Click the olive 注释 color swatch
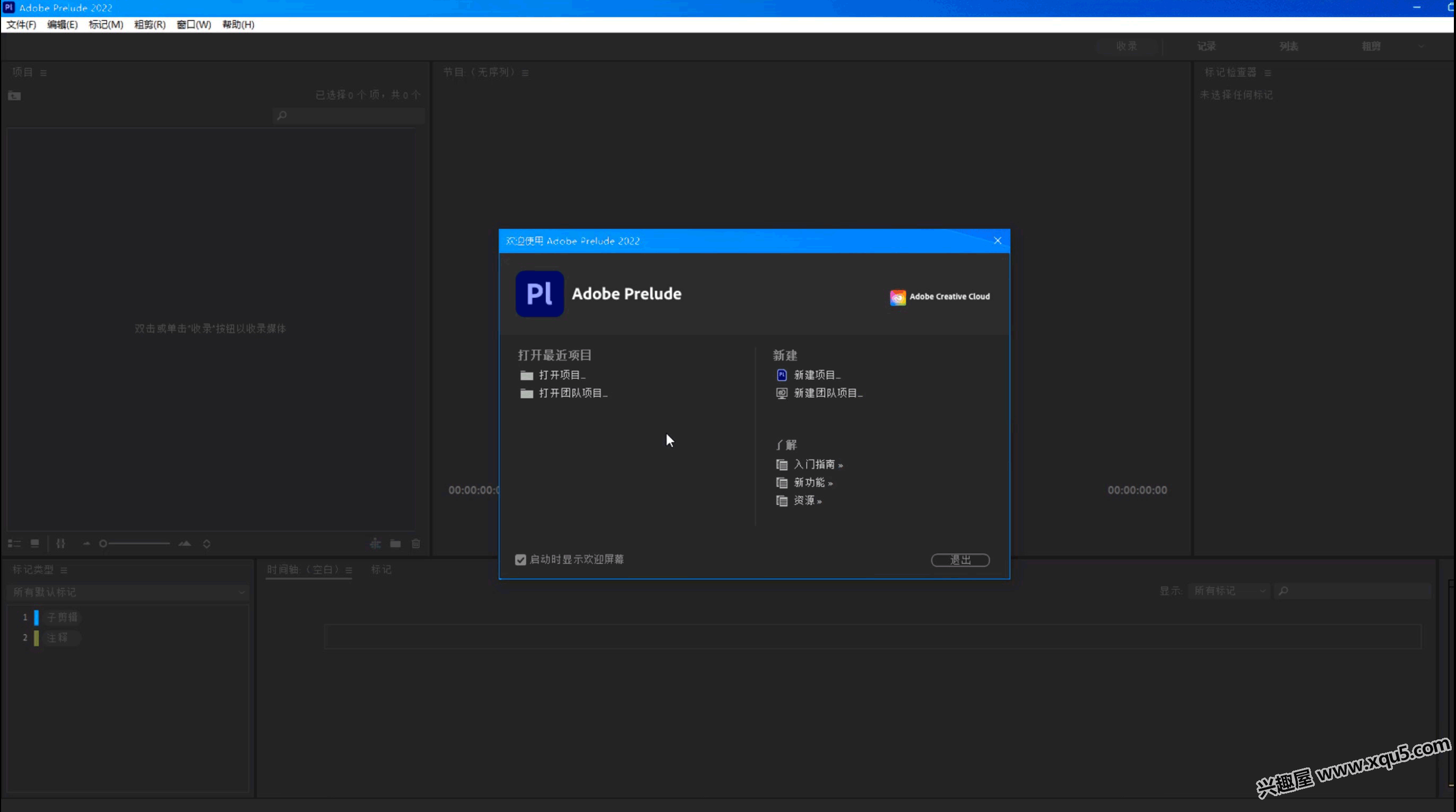 [x=36, y=638]
